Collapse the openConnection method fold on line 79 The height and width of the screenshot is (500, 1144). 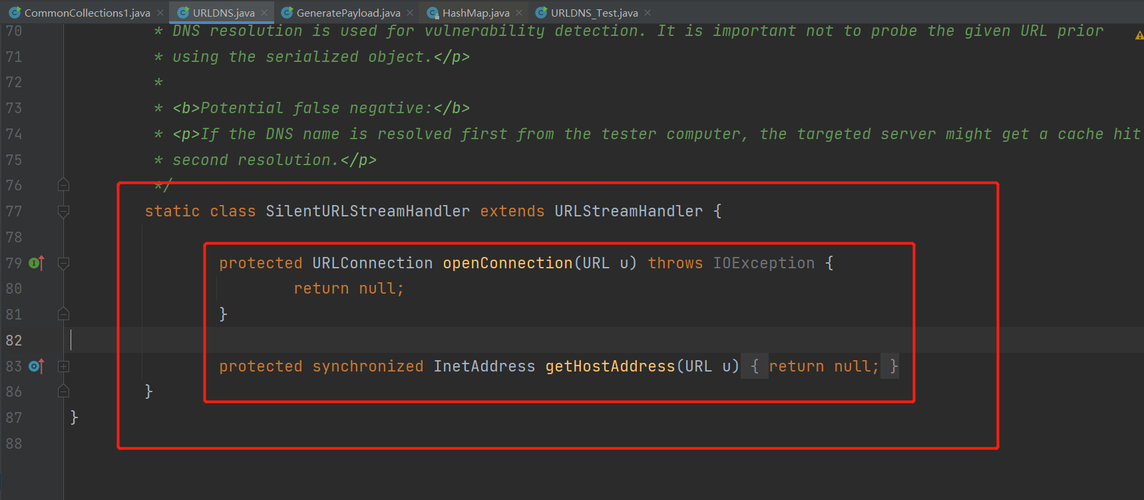63,263
